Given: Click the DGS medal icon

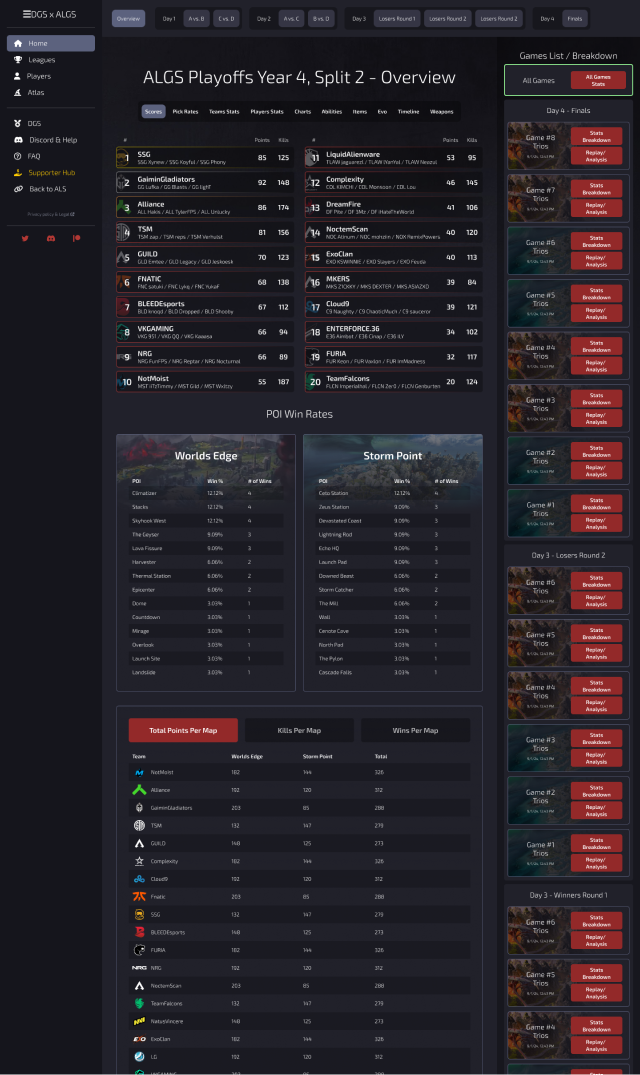Looking at the screenshot, I should coord(18,123).
